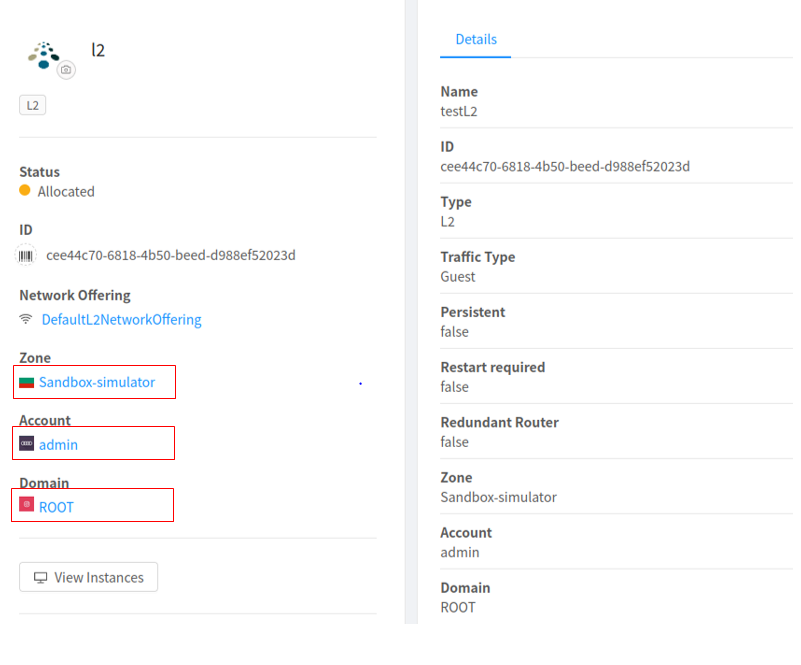Open the ROOT domain link
The height and width of the screenshot is (665, 801).
click(57, 507)
